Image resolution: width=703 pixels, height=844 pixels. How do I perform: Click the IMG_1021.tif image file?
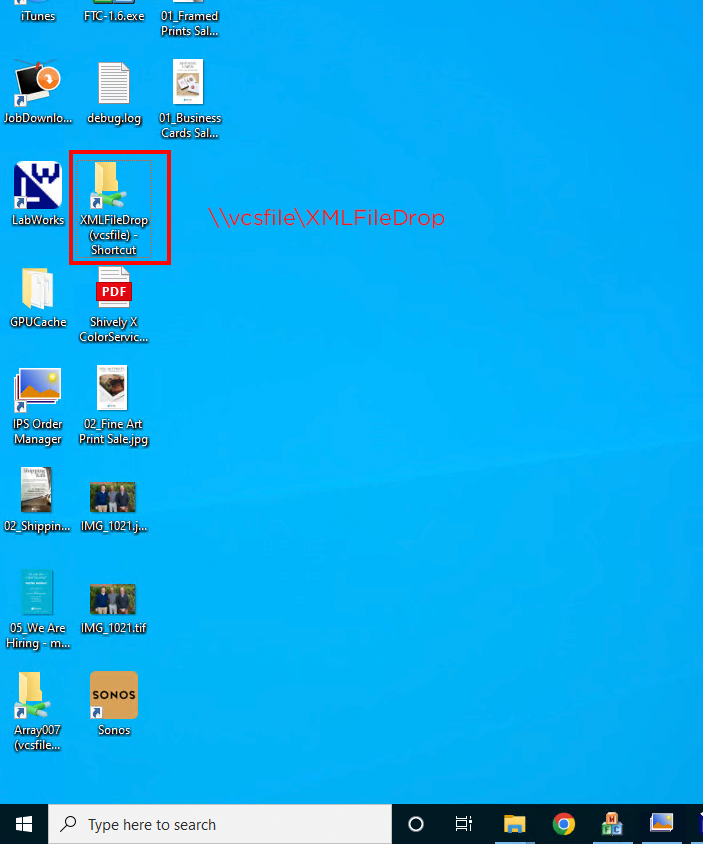pos(113,599)
